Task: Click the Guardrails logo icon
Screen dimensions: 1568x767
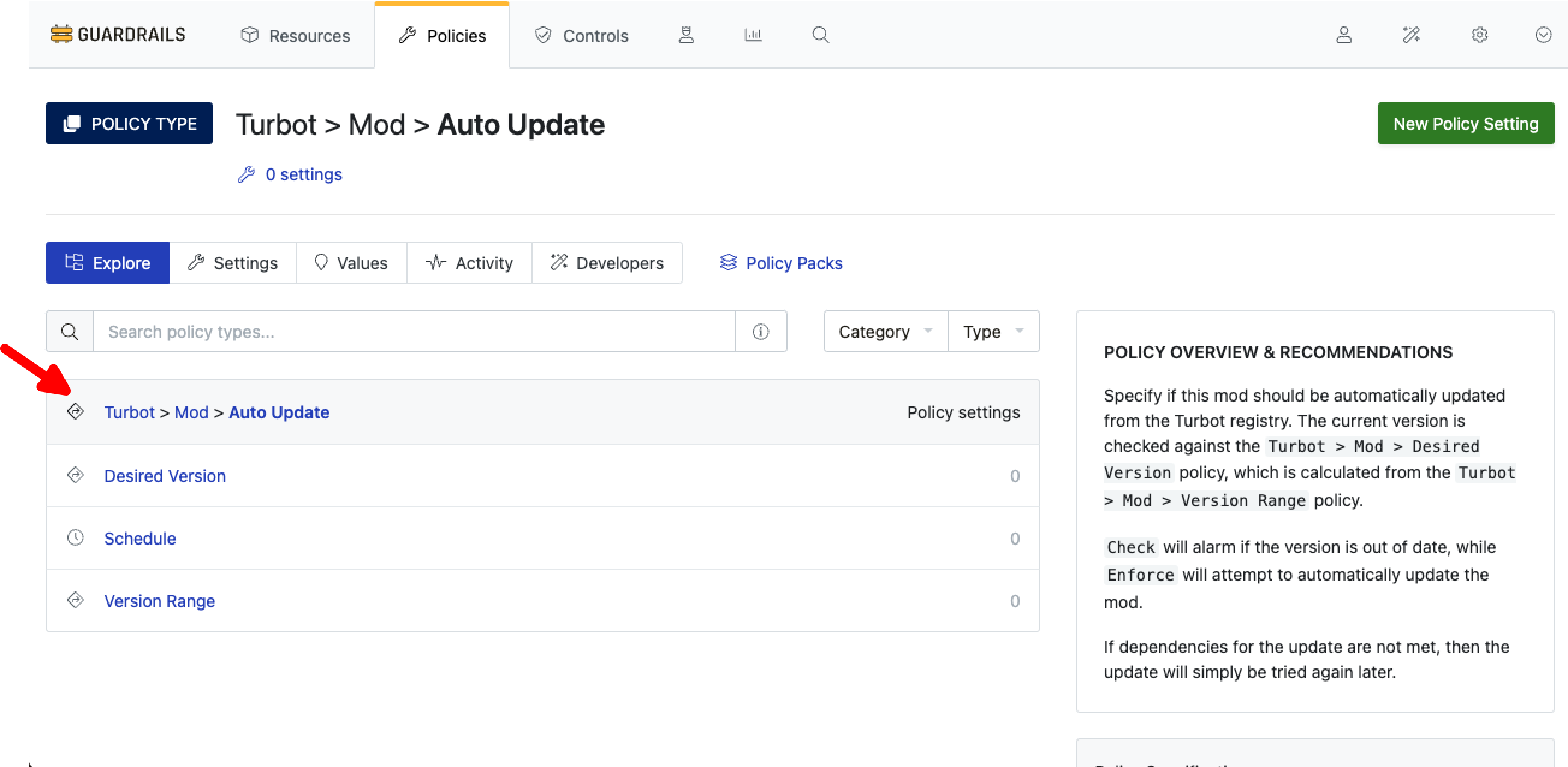Action: point(61,35)
